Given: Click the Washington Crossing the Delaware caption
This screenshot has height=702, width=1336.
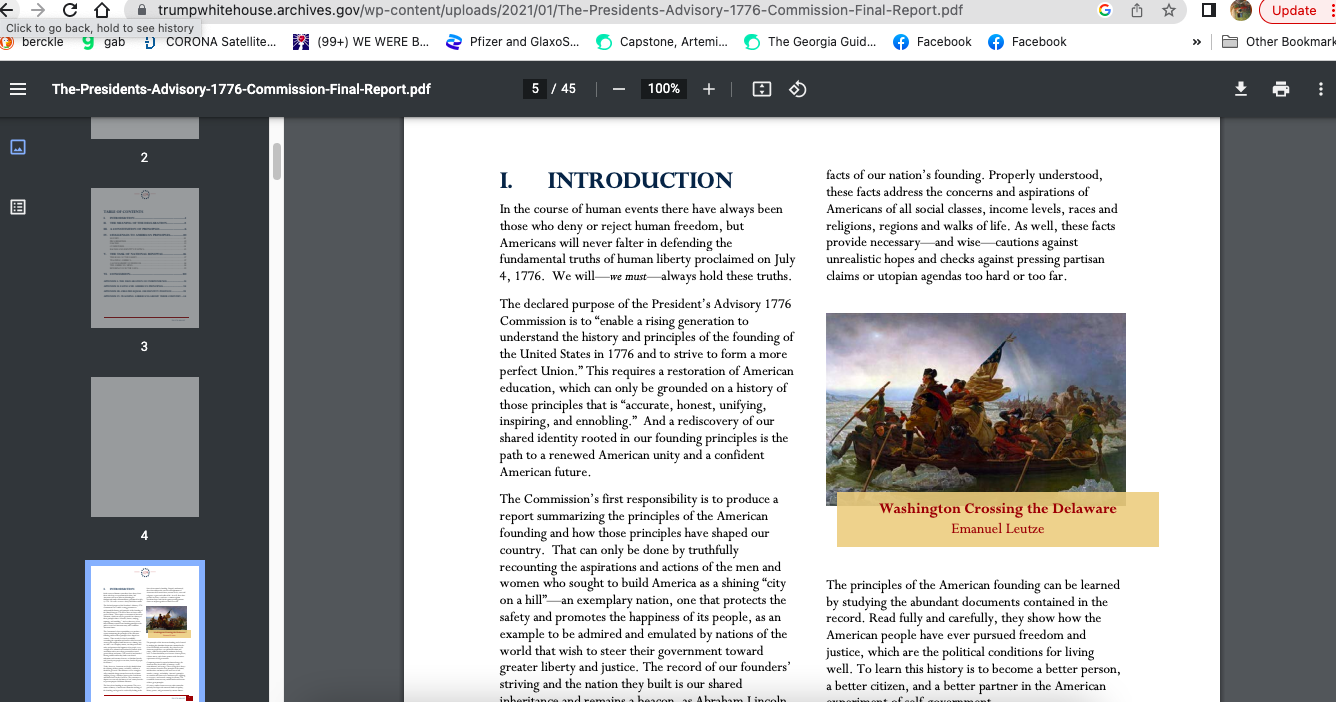Looking at the screenshot, I should pos(997,509).
